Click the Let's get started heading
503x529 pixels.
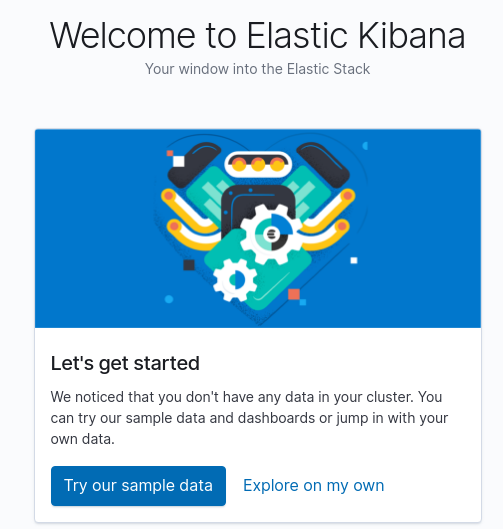tap(125, 363)
